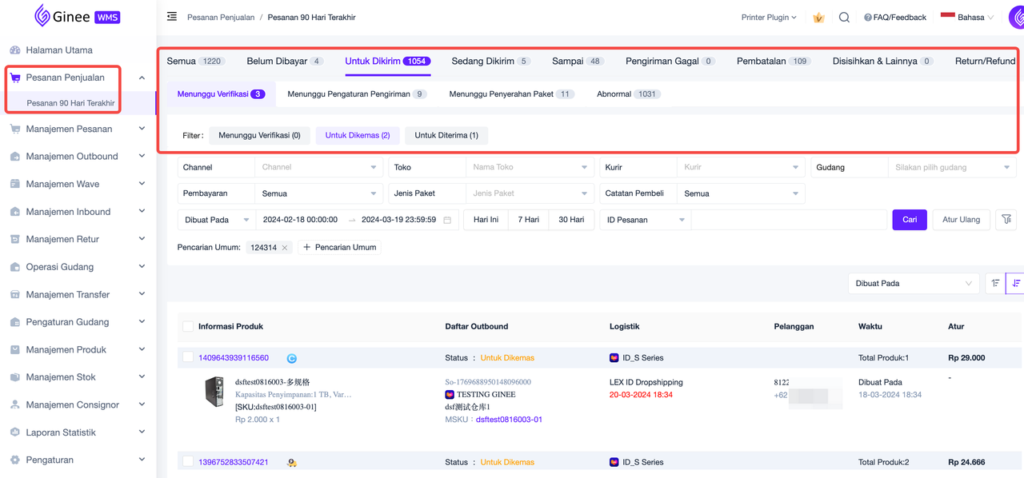The width and height of the screenshot is (1024, 478).
Task: Click the search magnifier icon in header
Action: click(x=845, y=17)
